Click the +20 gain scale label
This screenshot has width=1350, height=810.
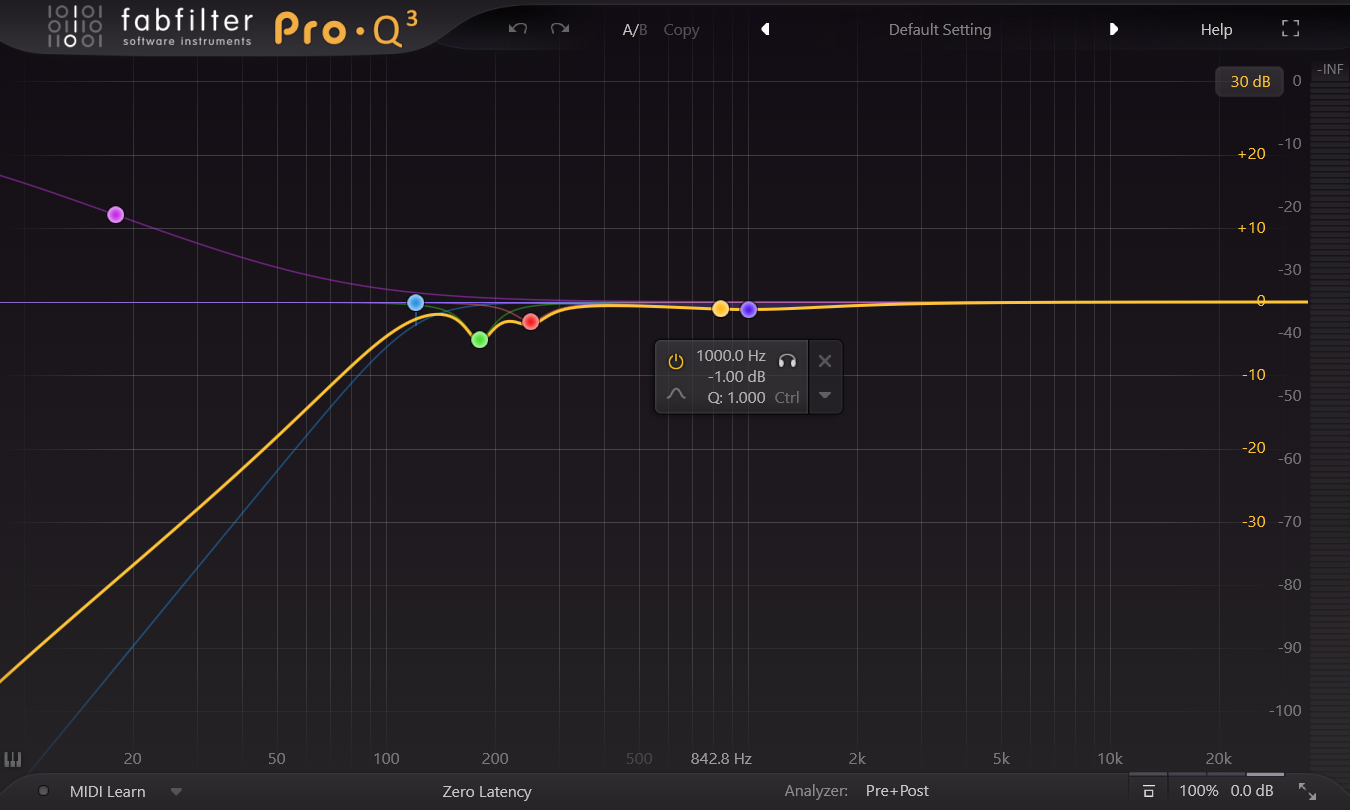point(1252,154)
